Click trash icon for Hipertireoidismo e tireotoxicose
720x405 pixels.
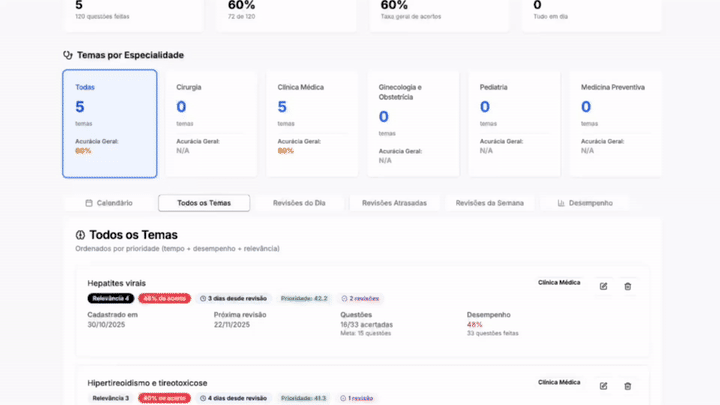628,385
